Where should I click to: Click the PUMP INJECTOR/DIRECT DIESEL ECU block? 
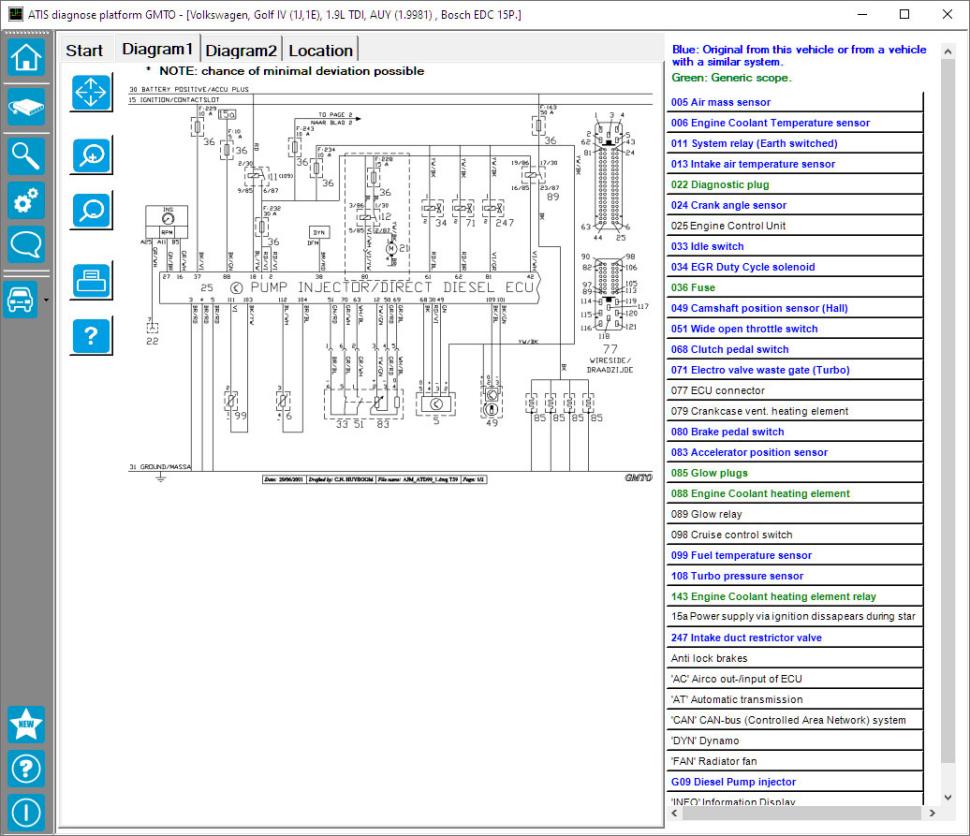click(x=350, y=288)
